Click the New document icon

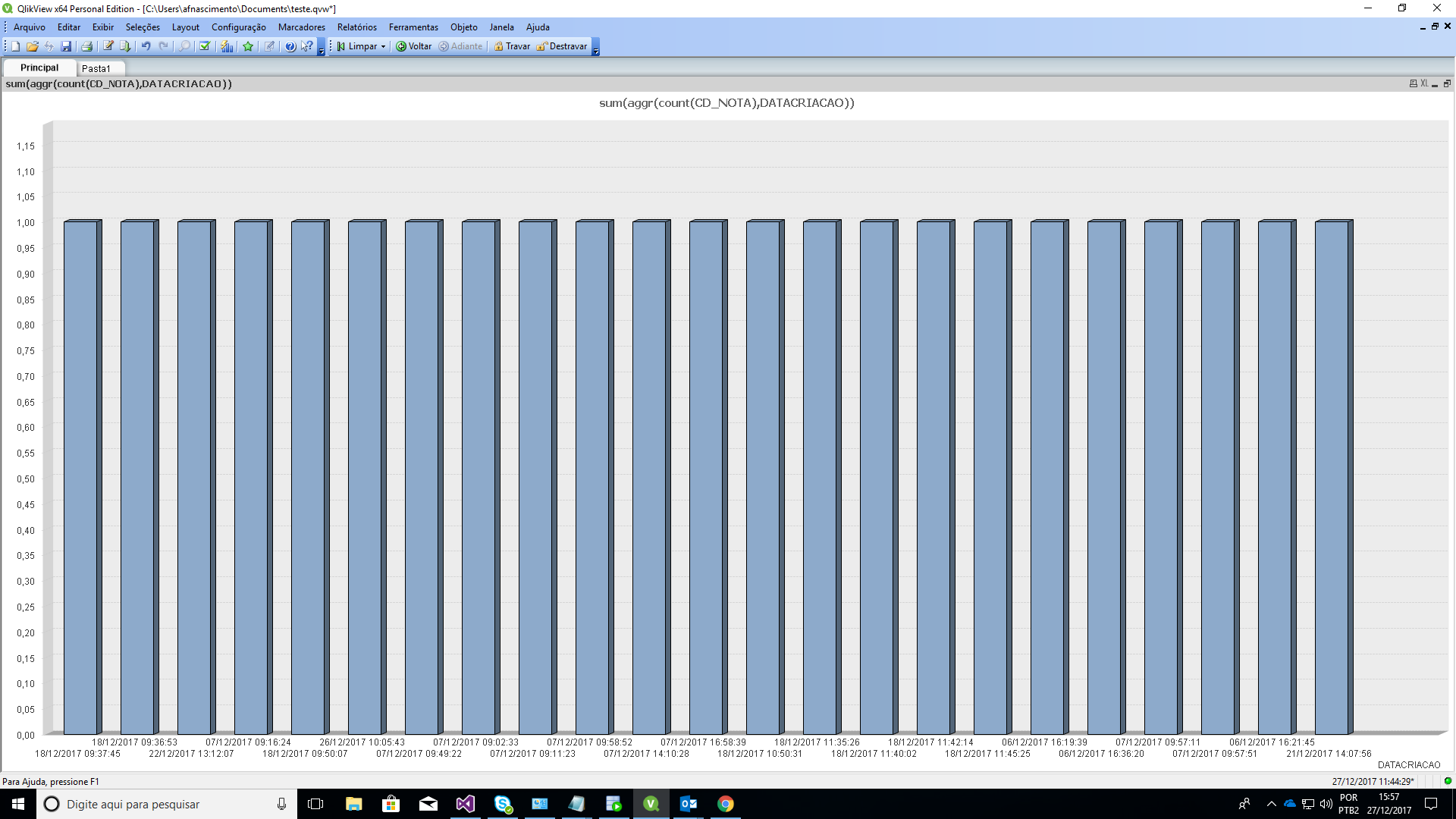(x=16, y=46)
